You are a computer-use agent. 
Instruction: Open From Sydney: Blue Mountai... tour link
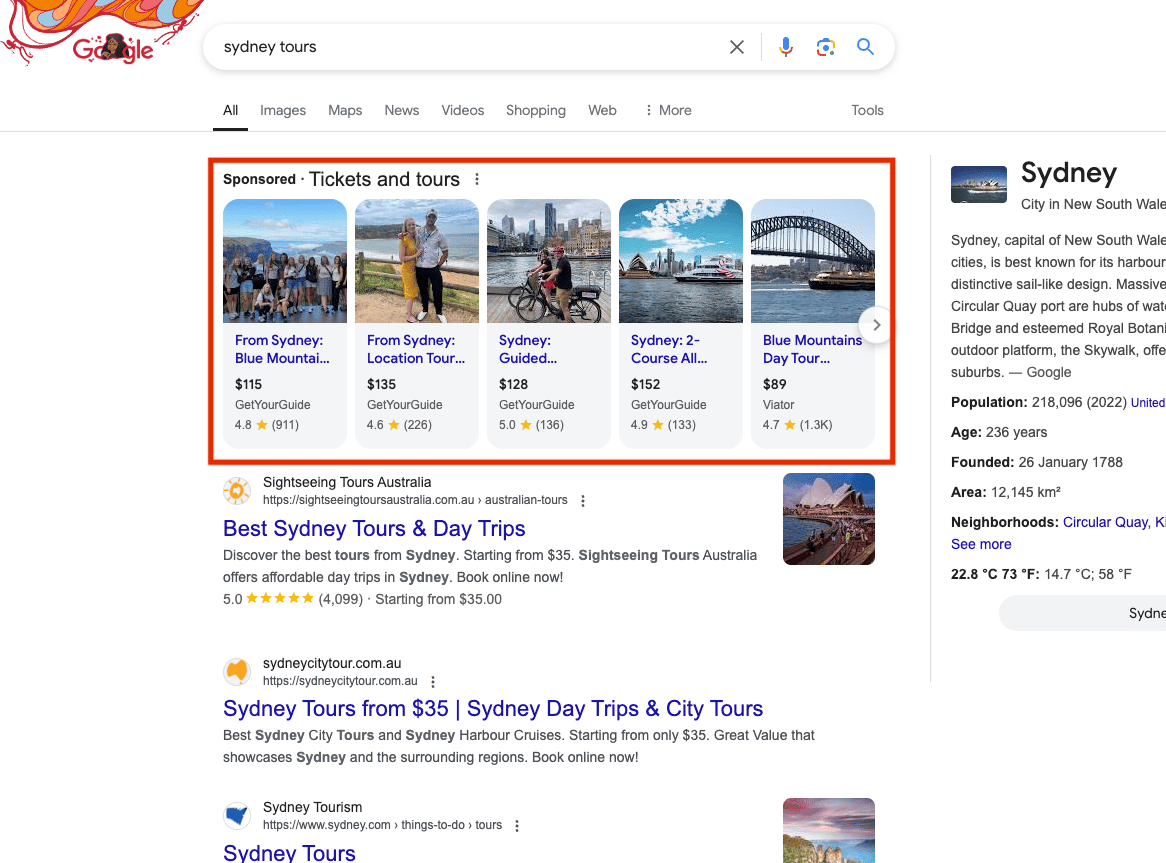(x=282, y=349)
